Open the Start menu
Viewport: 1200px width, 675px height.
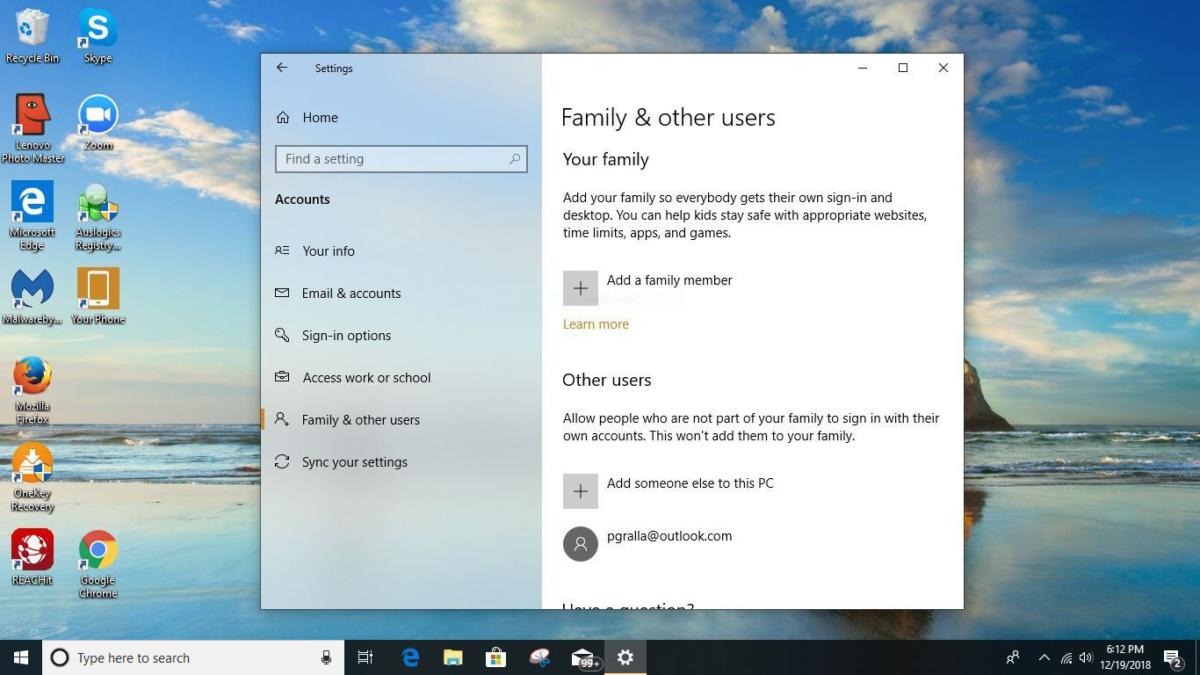tap(19, 657)
